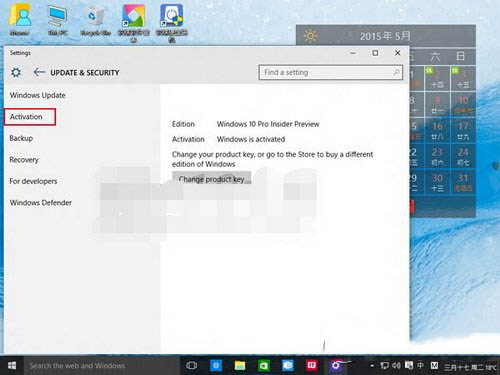
Task: Open the light-blue browser icon on taskbar
Action: click(287, 365)
